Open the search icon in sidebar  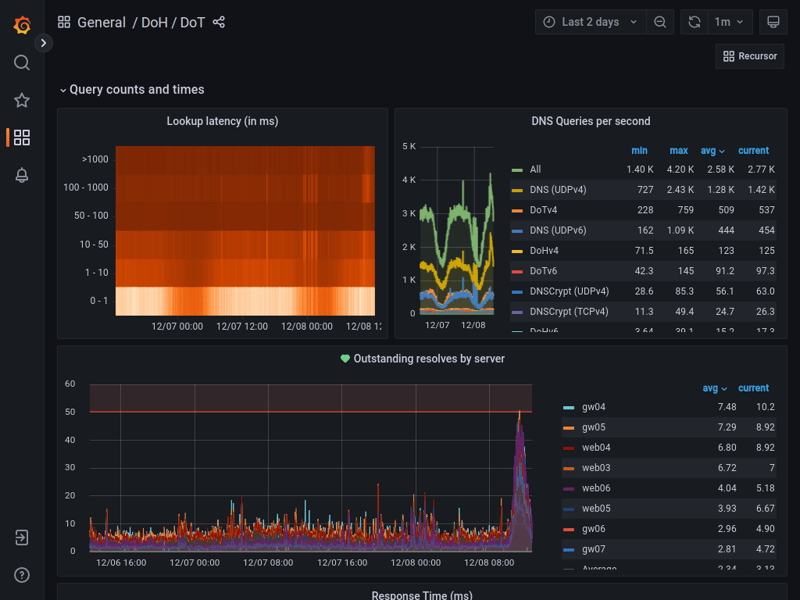[x=22, y=63]
